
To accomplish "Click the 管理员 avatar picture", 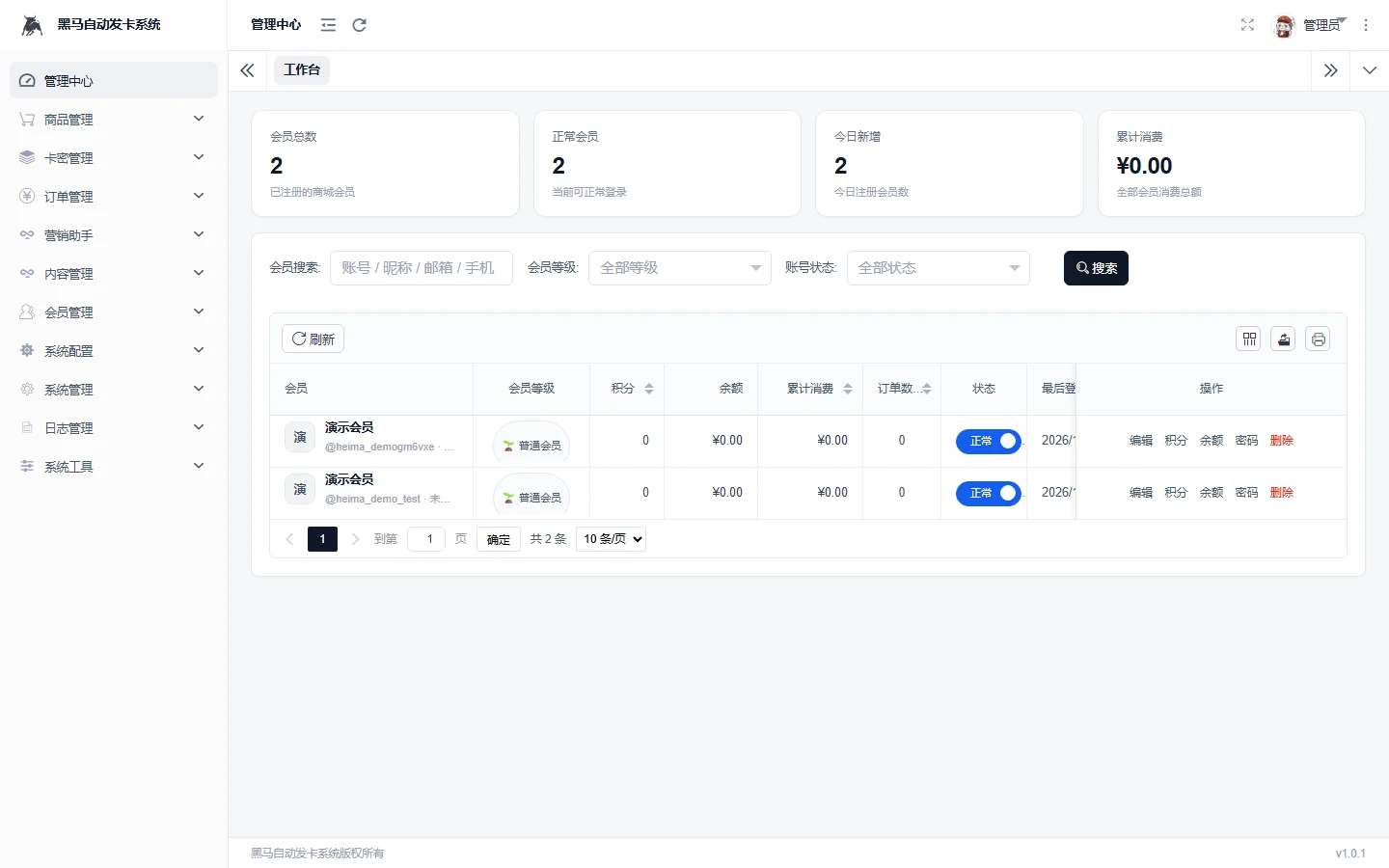I will [x=1284, y=26].
